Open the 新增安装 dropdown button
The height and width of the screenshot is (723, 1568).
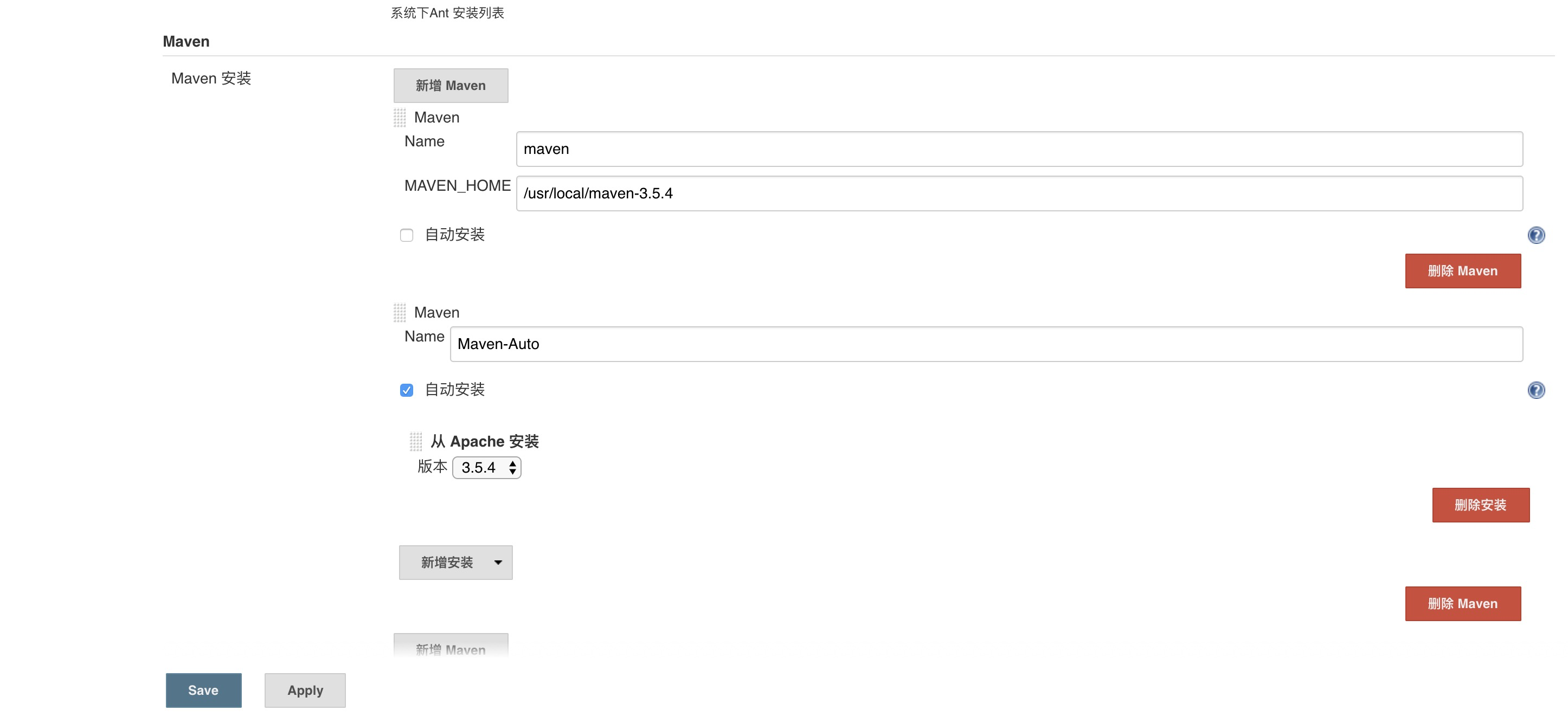point(455,563)
